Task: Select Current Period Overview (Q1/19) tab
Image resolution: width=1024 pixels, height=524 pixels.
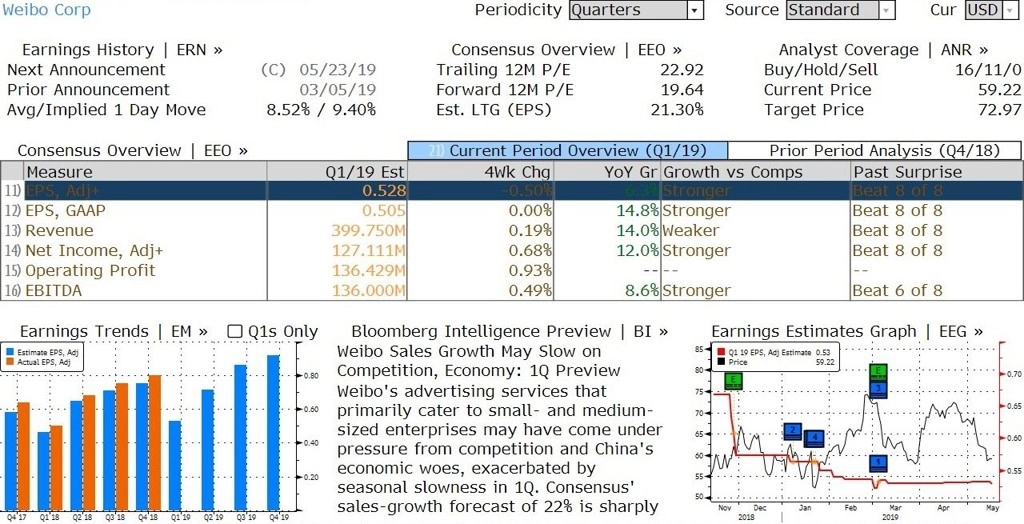Action: [568, 150]
